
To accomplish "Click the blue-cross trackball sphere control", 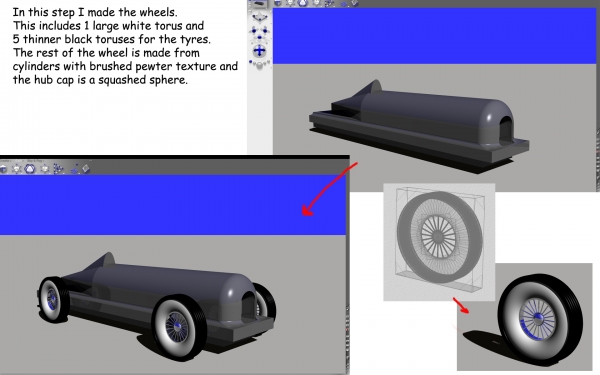I will coord(259,51).
